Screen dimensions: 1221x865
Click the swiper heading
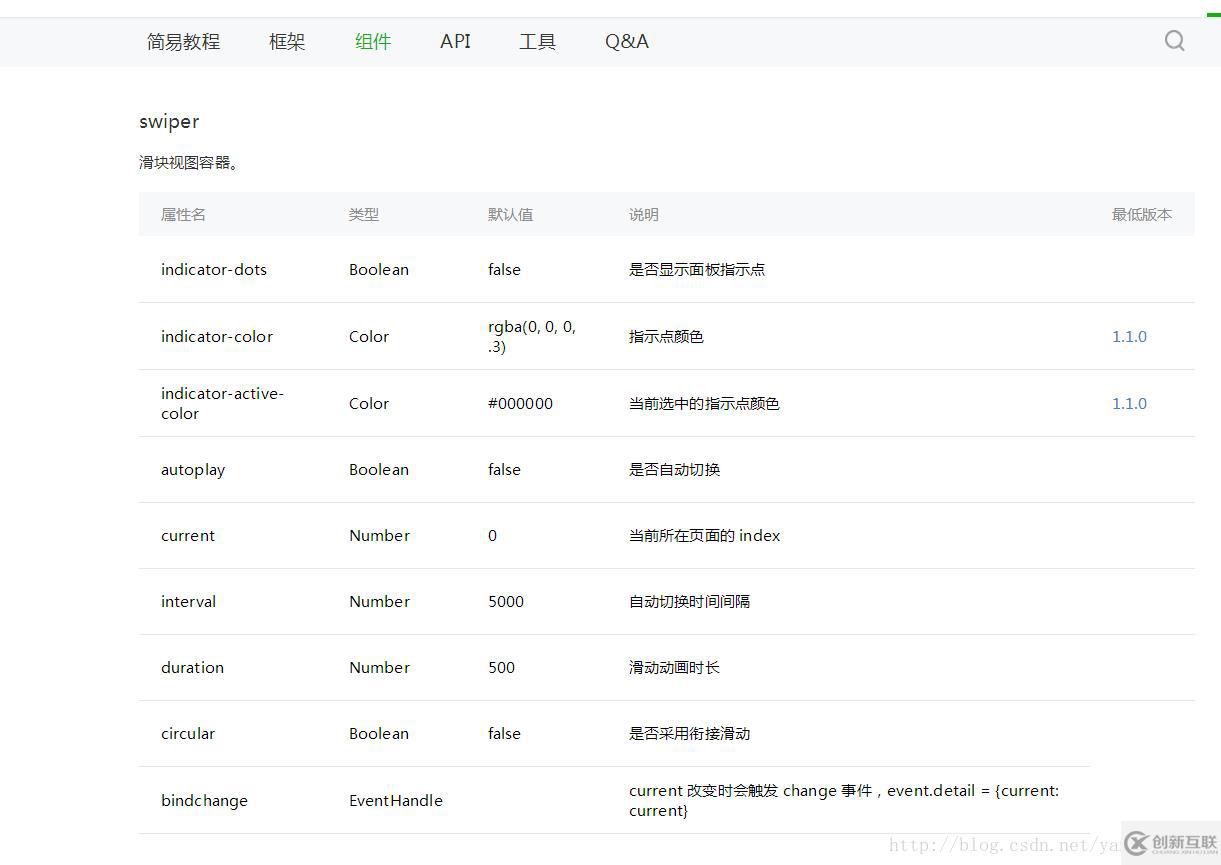[169, 121]
